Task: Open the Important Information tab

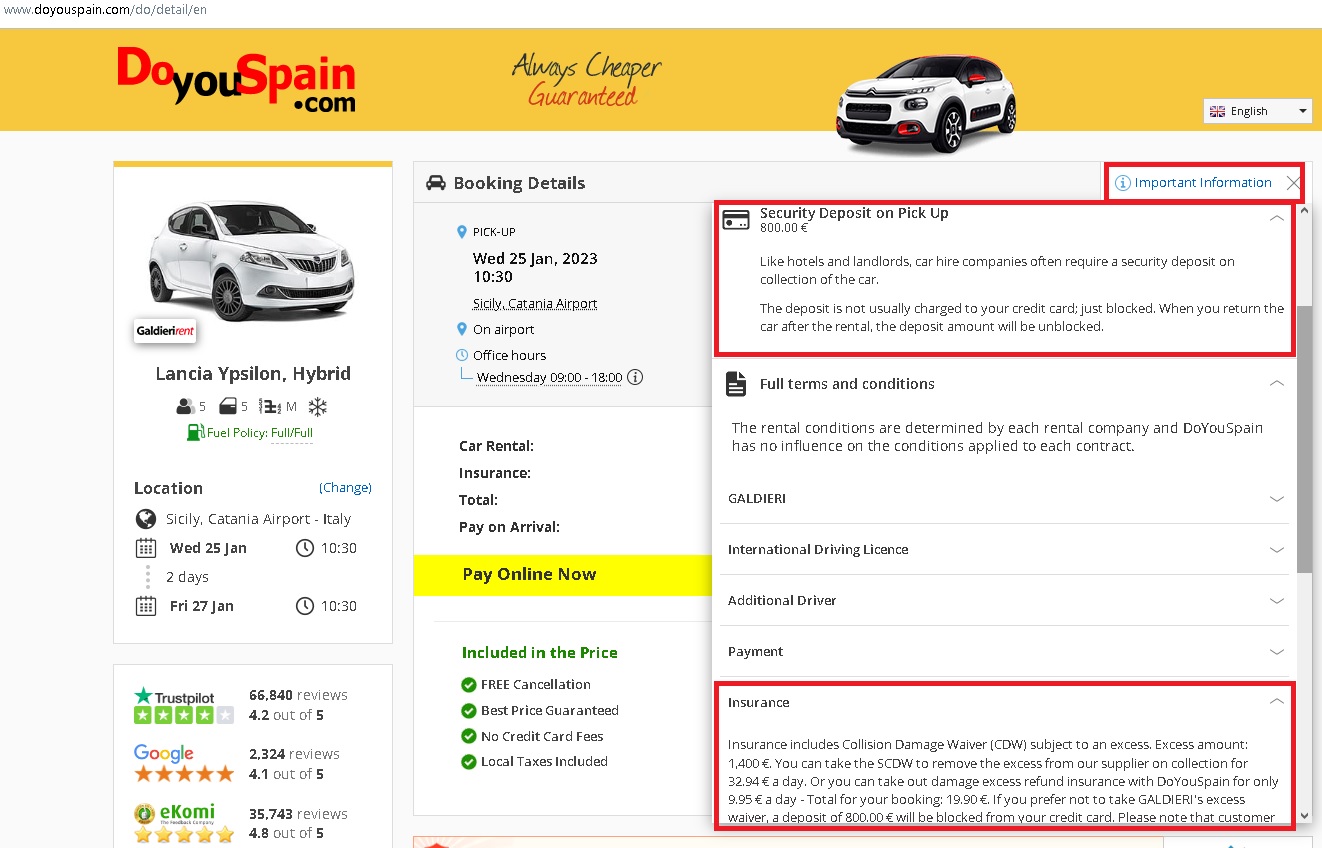Action: tap(1203, 183)
